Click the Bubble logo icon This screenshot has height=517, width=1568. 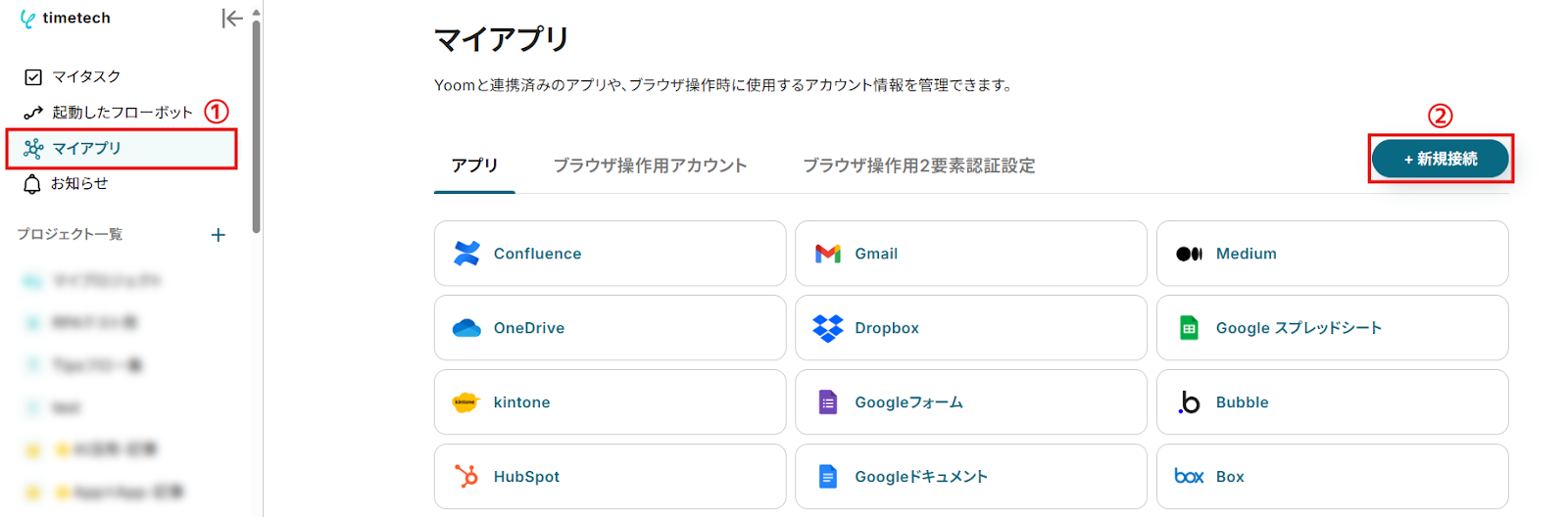pyautogui.click(x=1189, y=402)
